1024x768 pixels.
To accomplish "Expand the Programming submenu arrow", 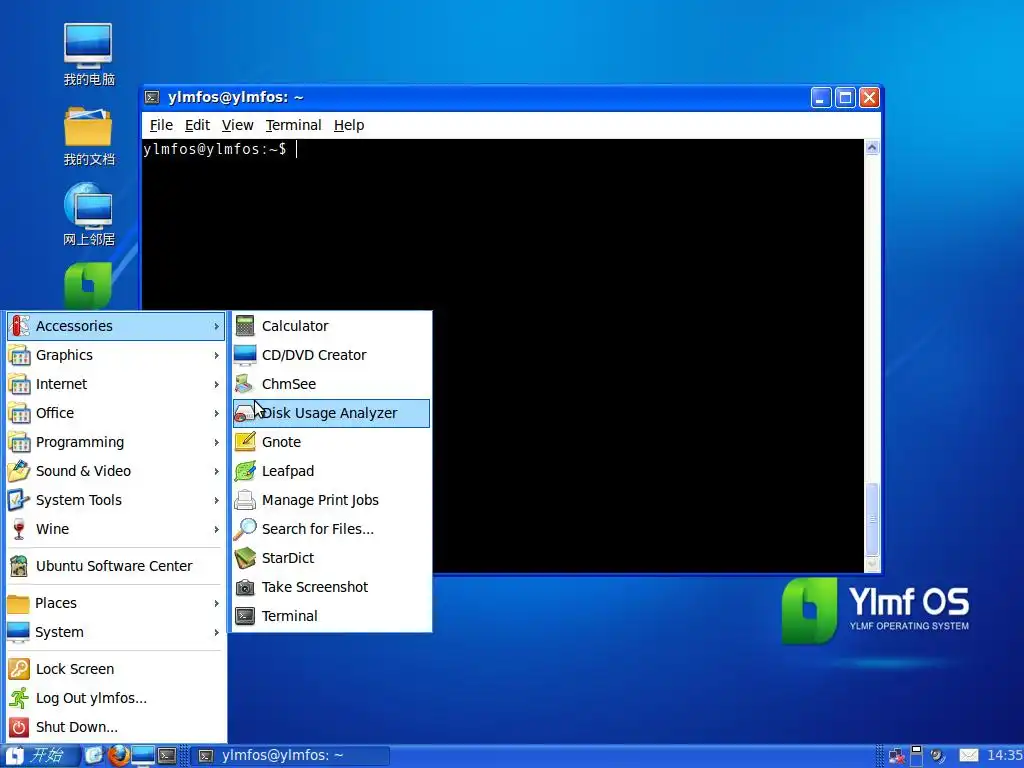I will 216,442.
